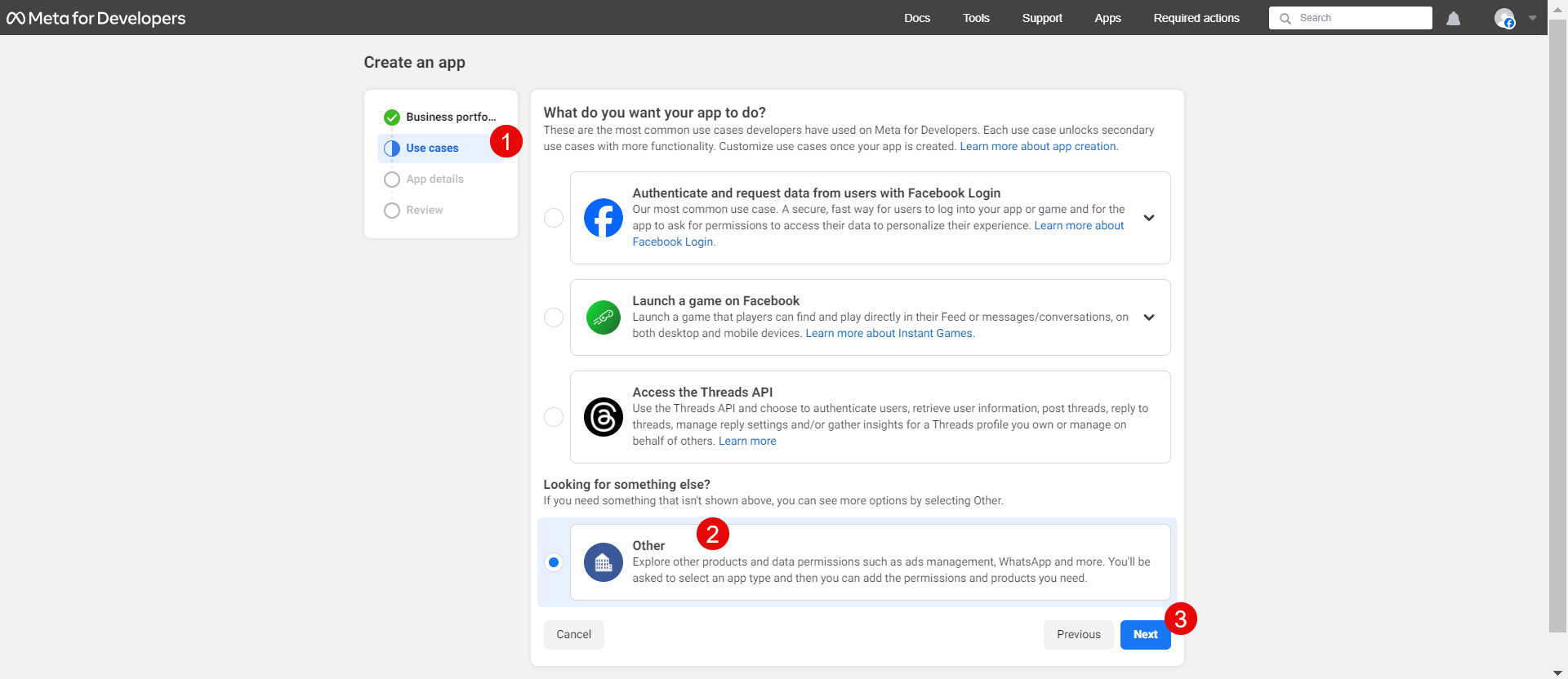
Task: Click the Facebook Login logo icon
Action: pos(604,218)
